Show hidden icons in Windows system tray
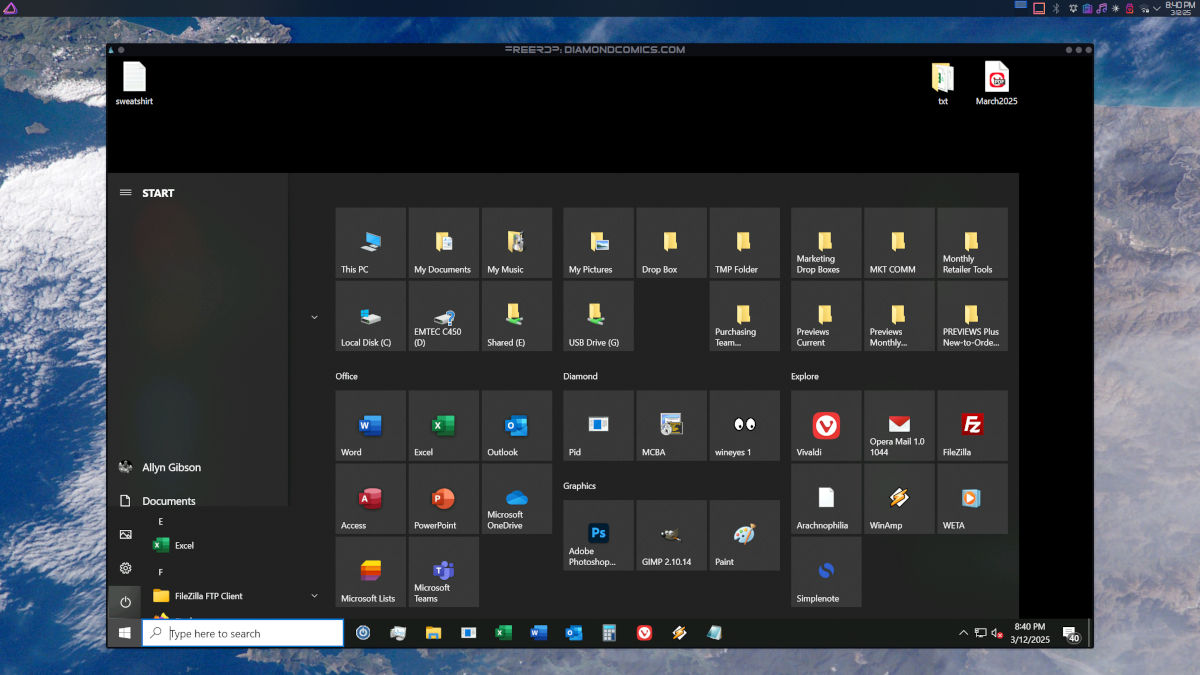 [963, 633]
